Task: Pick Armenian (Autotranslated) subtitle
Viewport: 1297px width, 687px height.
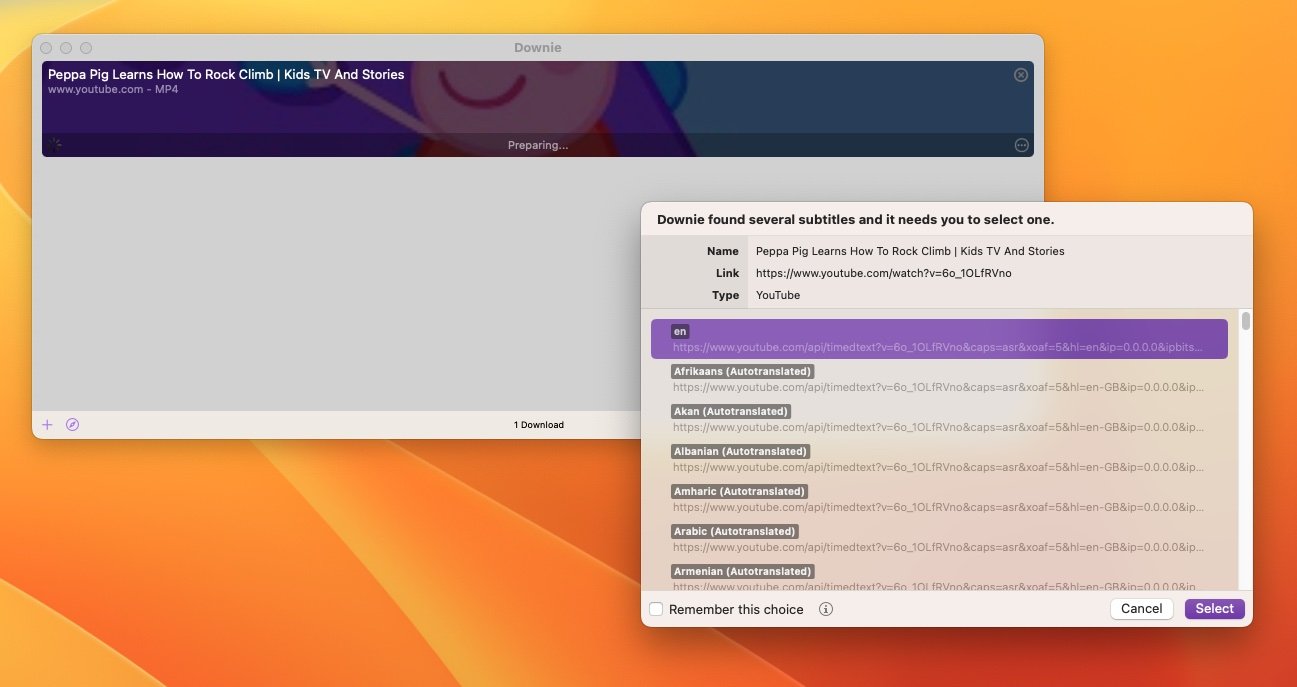Action: click(938, 577)
